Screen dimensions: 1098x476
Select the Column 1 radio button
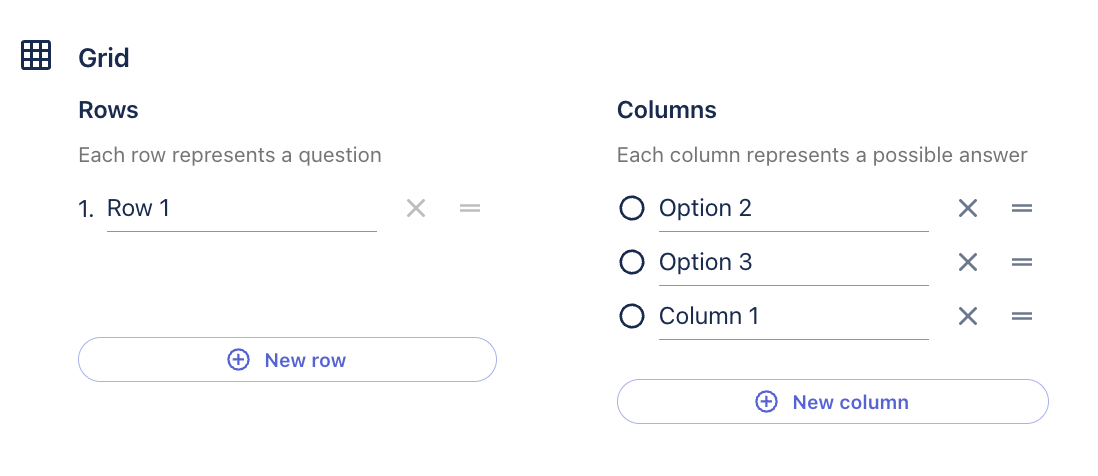[x=631, y=316]
